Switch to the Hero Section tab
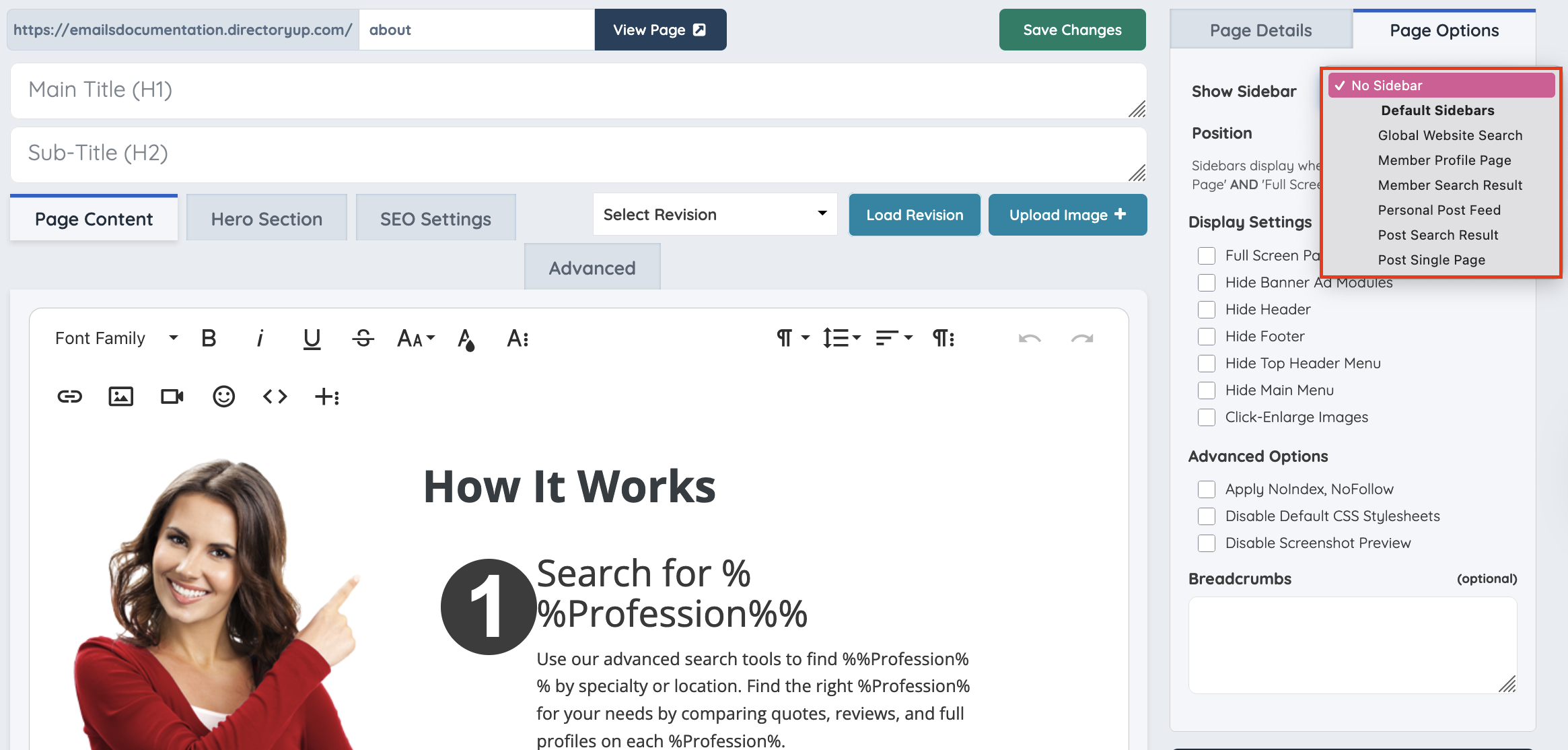The height and width of the screenshot is (750, 1568). point(266,219)
